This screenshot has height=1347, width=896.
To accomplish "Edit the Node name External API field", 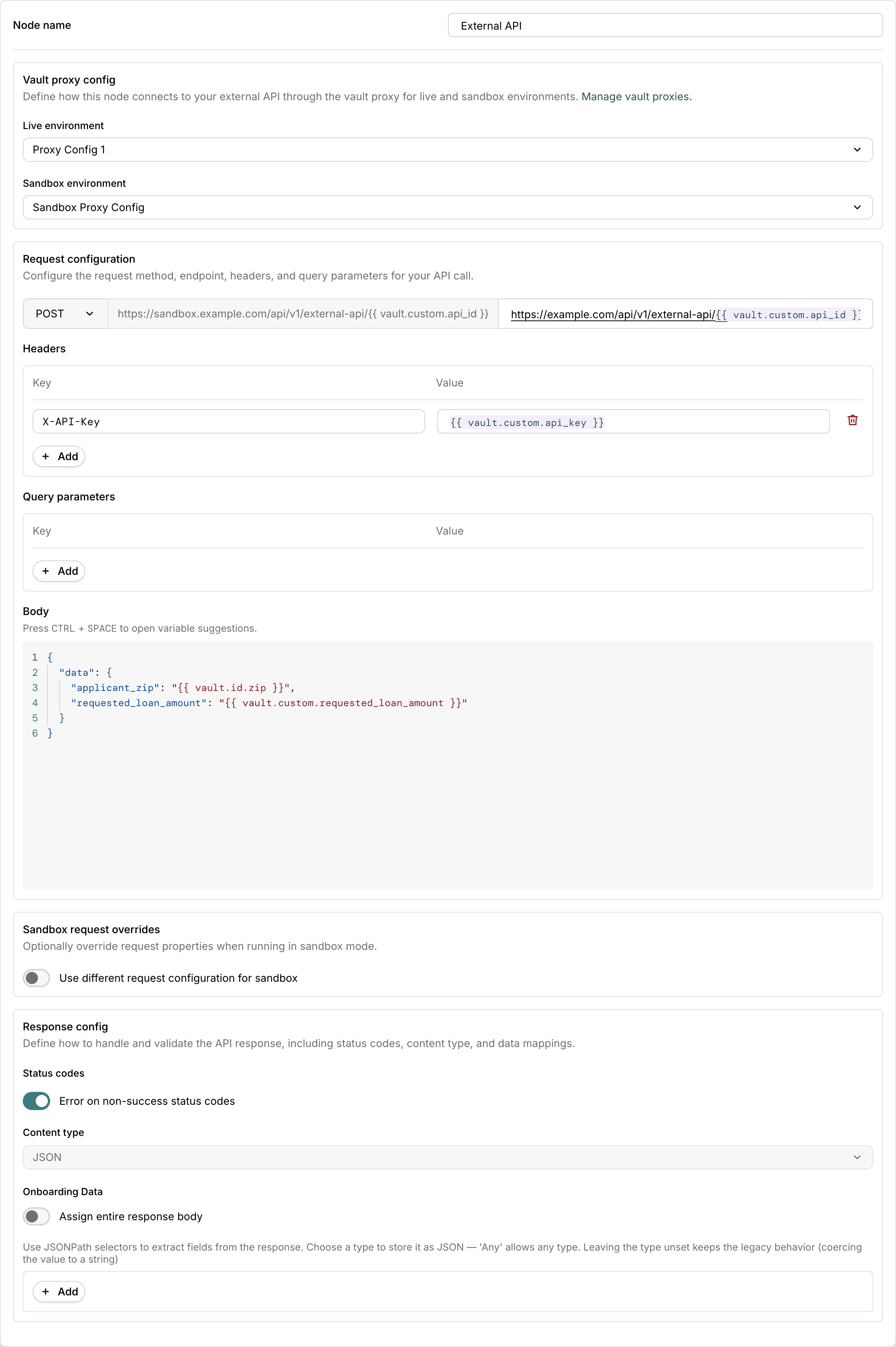I will coord(665,26).
